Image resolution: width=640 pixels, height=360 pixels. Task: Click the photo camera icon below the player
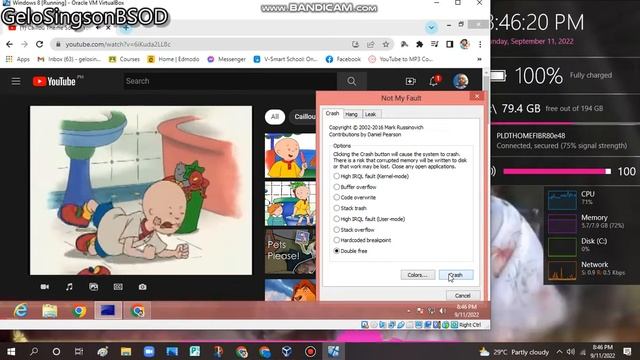click(142, 287)
